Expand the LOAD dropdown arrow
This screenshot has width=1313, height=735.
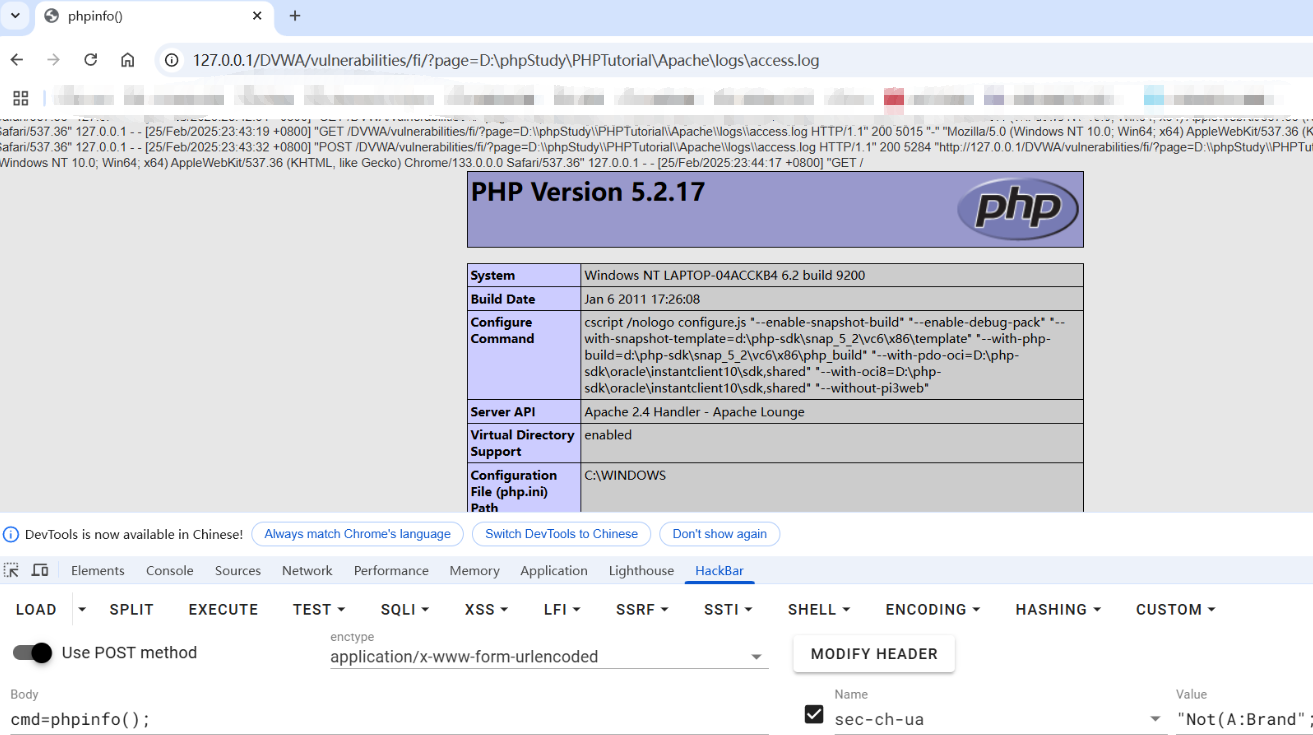82,609
